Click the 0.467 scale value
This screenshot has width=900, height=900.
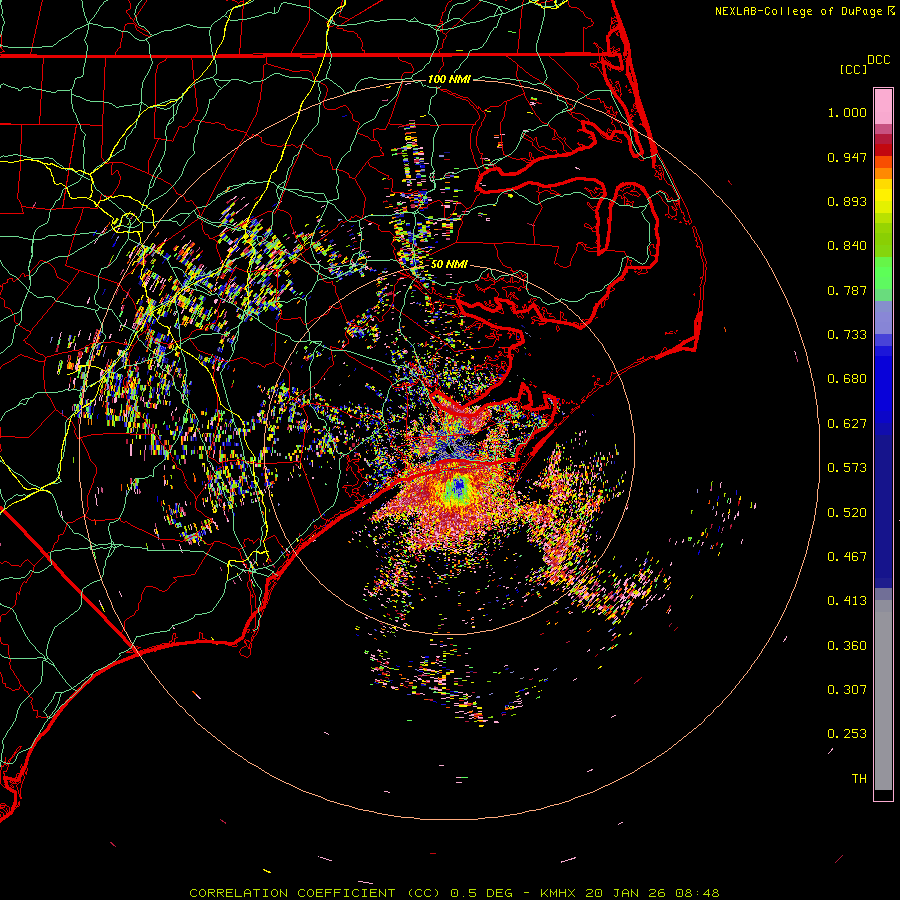click(x=847, y=557)
